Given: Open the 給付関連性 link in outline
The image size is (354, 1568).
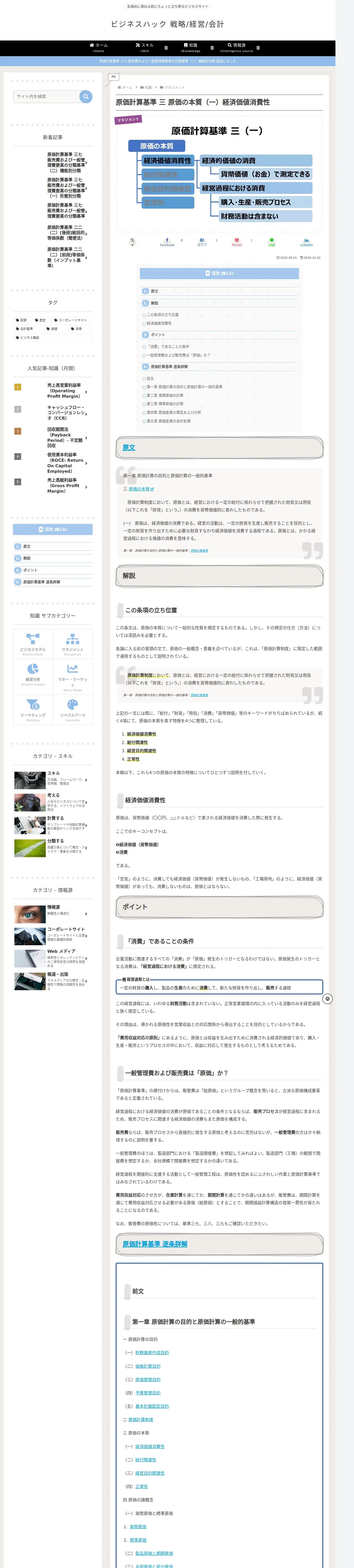Looking at the screenshot, I should point(145,1460).
